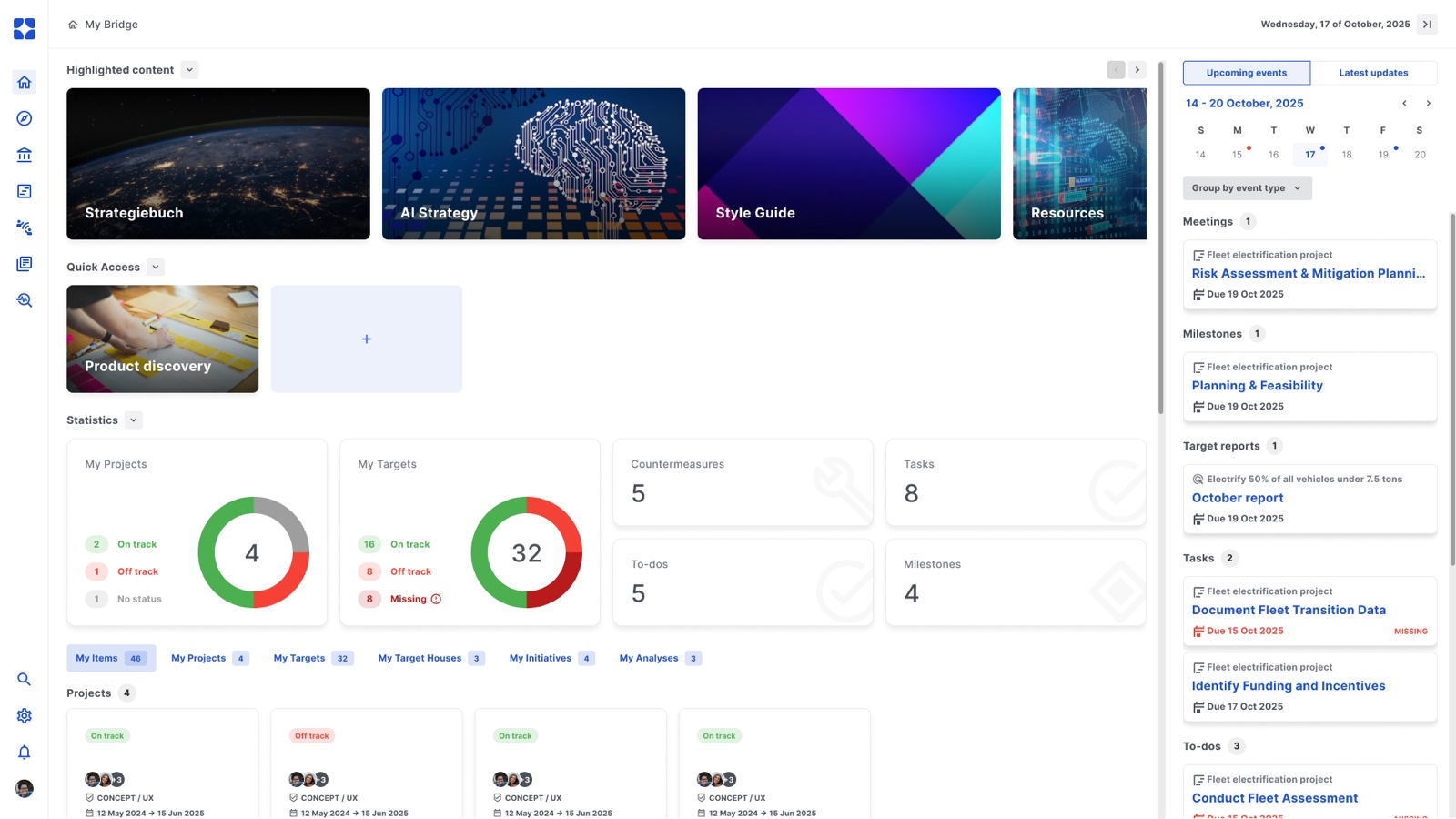Screen dimensions: 1456x819
Task: Go to the previous week in the calendar
Action: point(1404,104)
